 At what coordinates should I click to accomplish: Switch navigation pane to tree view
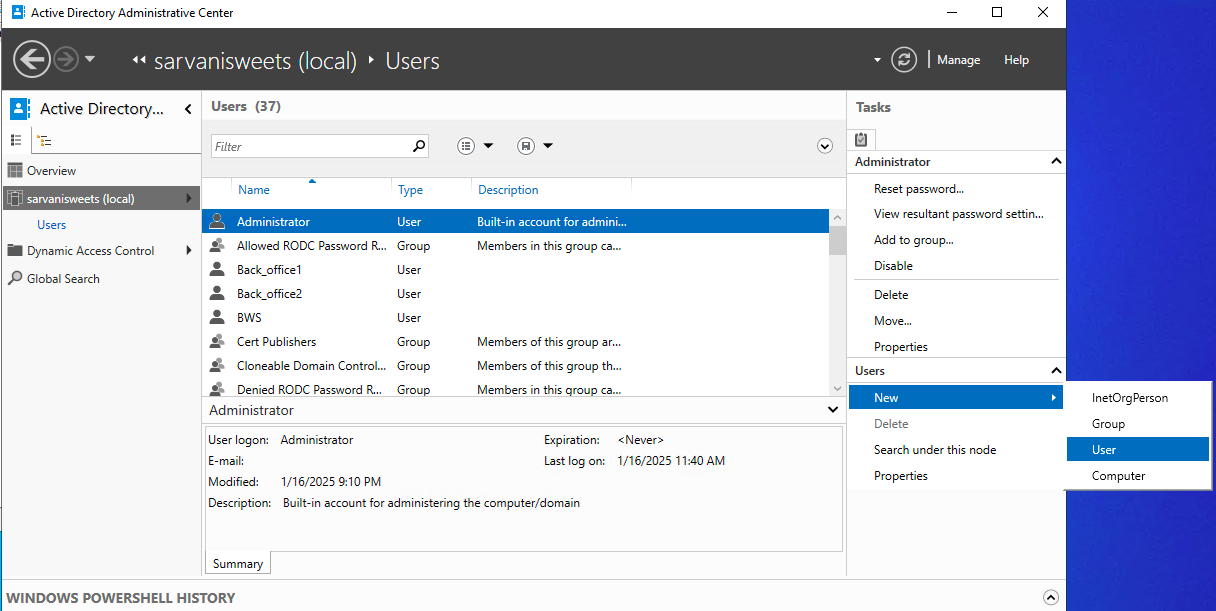[45, 140]
